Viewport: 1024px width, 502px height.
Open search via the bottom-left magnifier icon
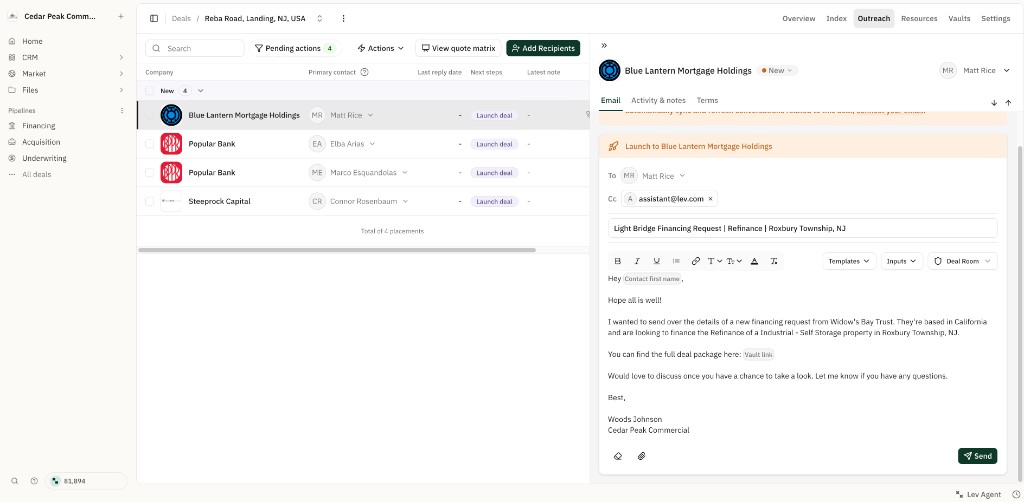pyautogui.click(x=14, y=481)
